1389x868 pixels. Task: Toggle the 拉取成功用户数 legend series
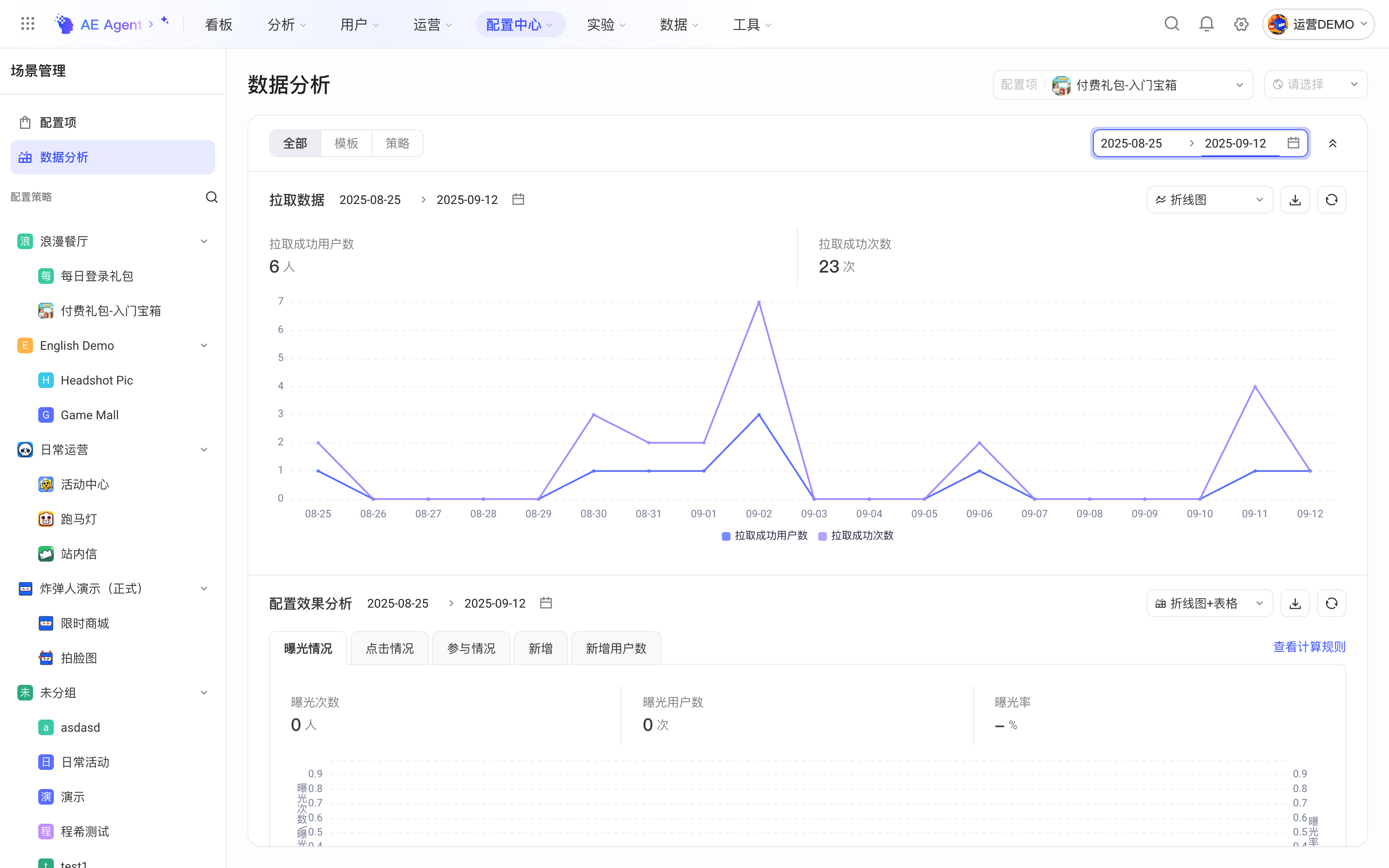pyautogui.click(x=764, y=536)
